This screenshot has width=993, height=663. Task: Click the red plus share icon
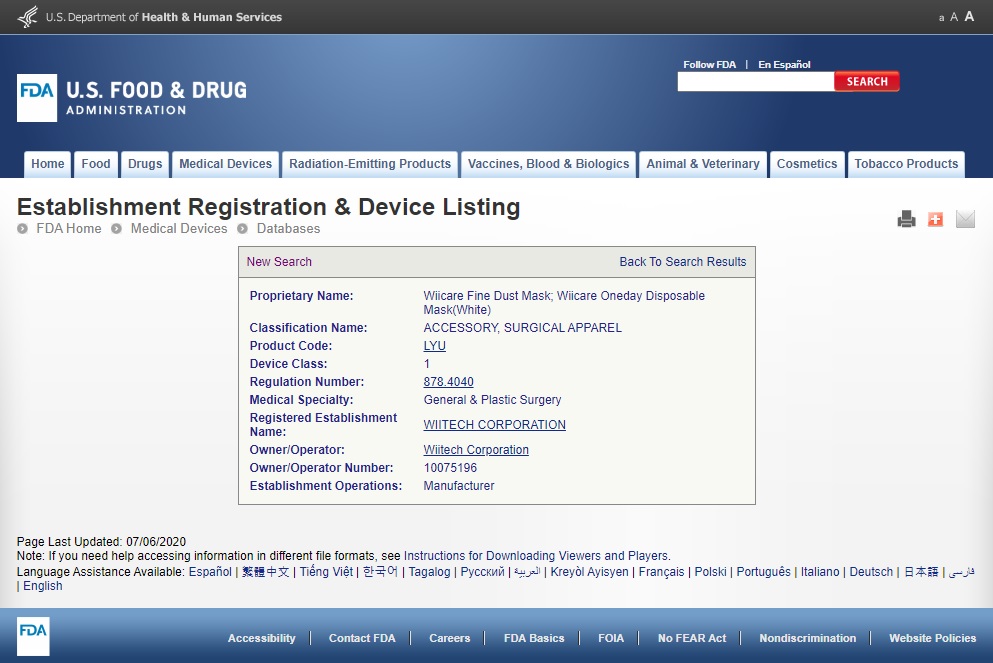click(935, 219)
